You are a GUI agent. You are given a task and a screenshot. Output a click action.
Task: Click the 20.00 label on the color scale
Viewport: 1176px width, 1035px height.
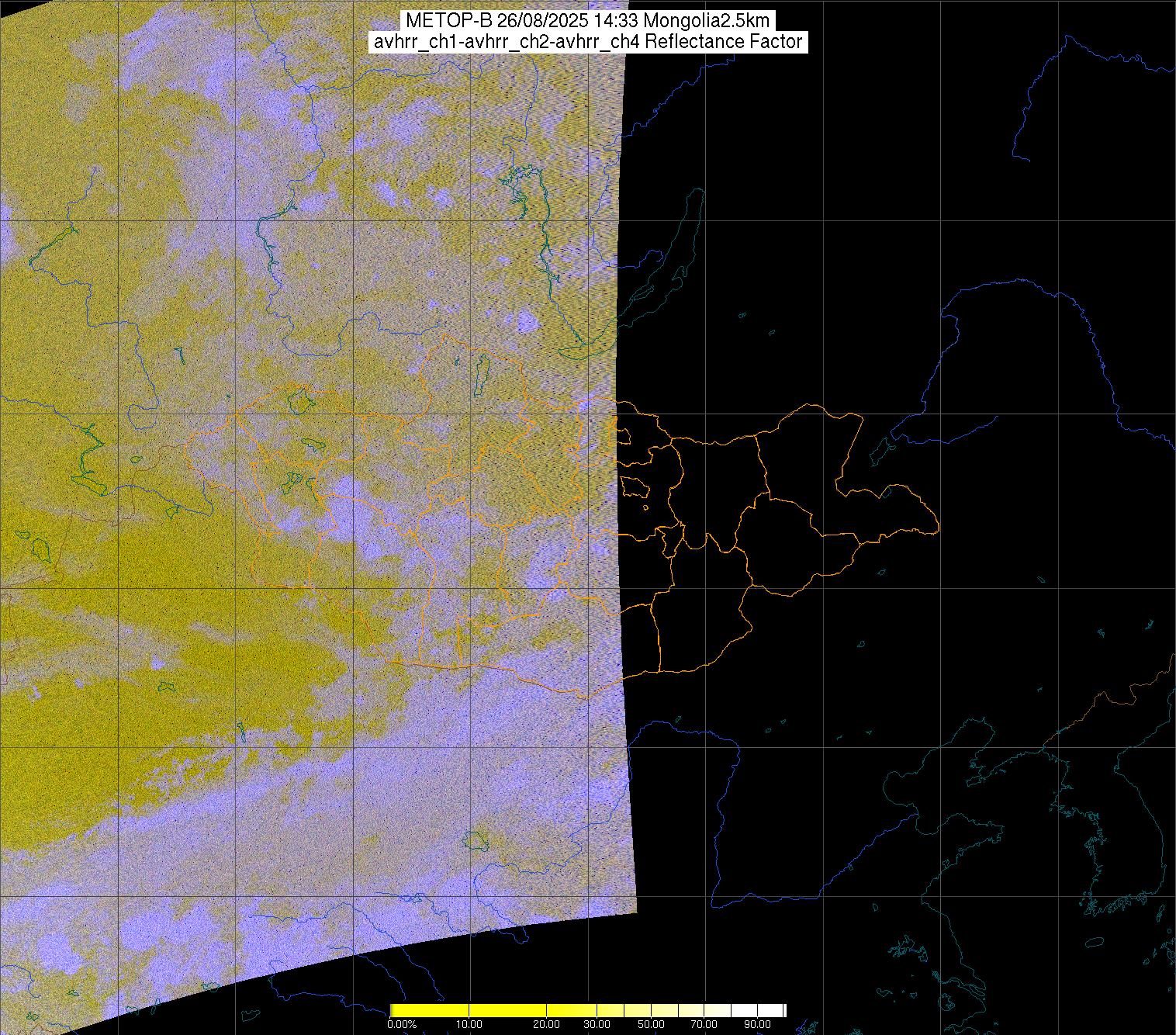pos(548,1024)
